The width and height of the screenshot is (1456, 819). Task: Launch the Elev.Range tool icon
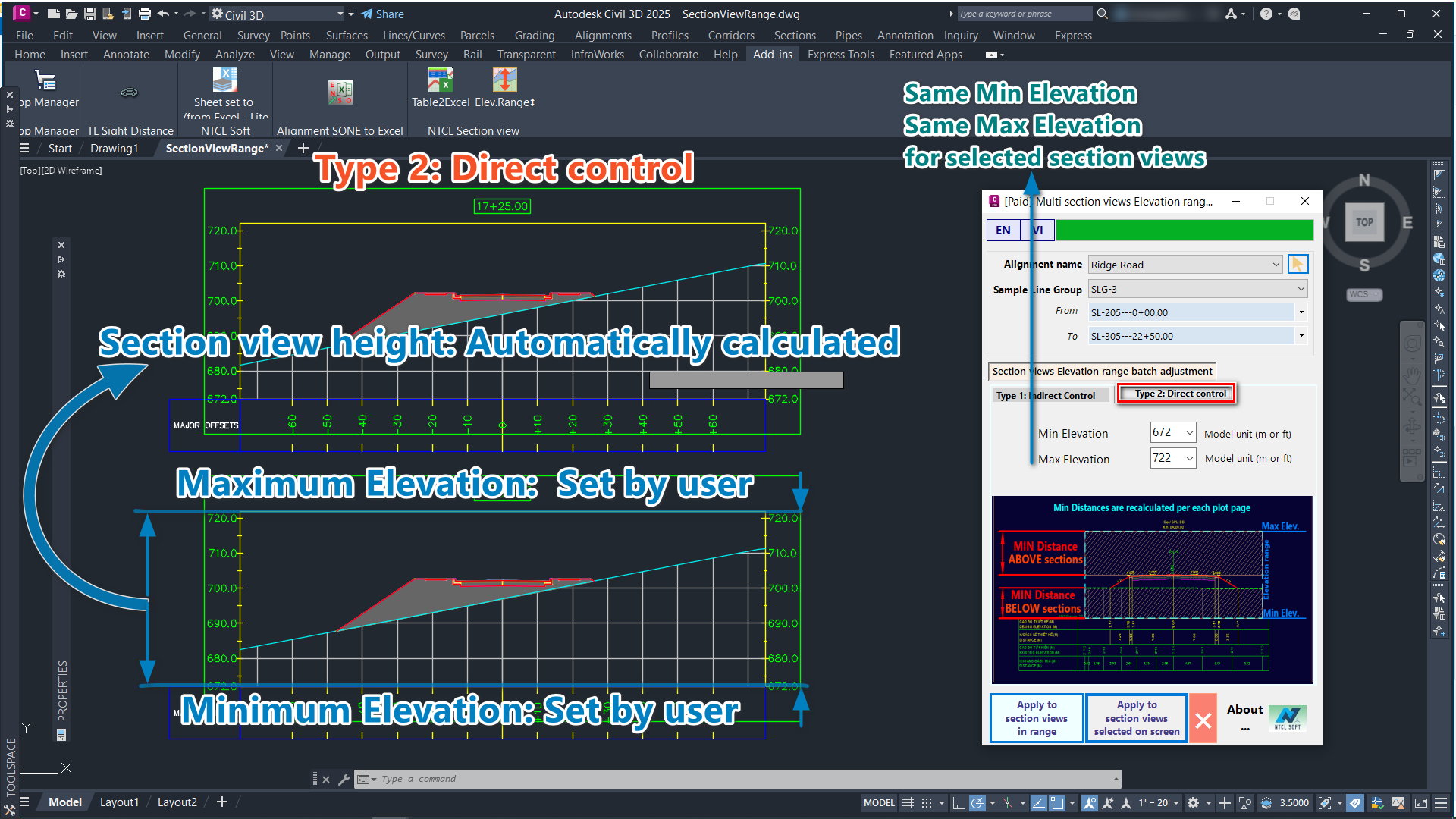[504, 80]
